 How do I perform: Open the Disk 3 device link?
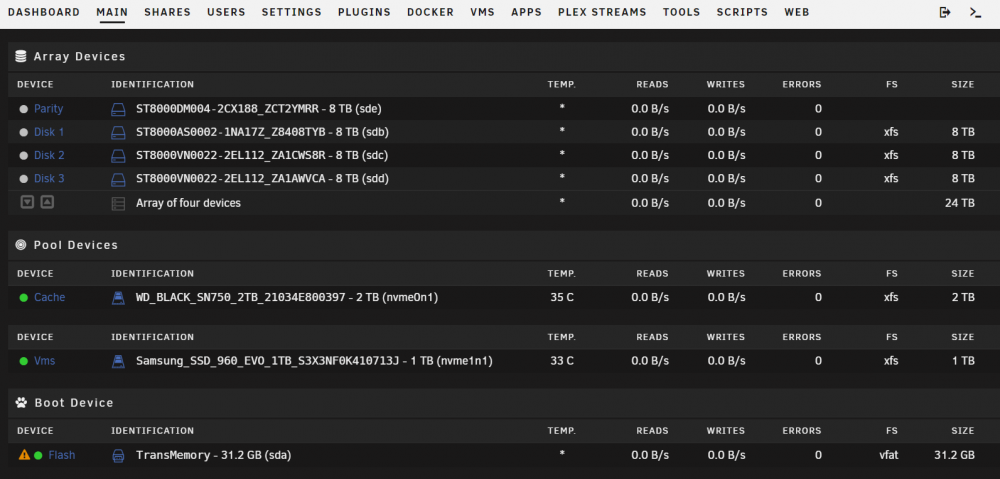[x=49, y=179]
